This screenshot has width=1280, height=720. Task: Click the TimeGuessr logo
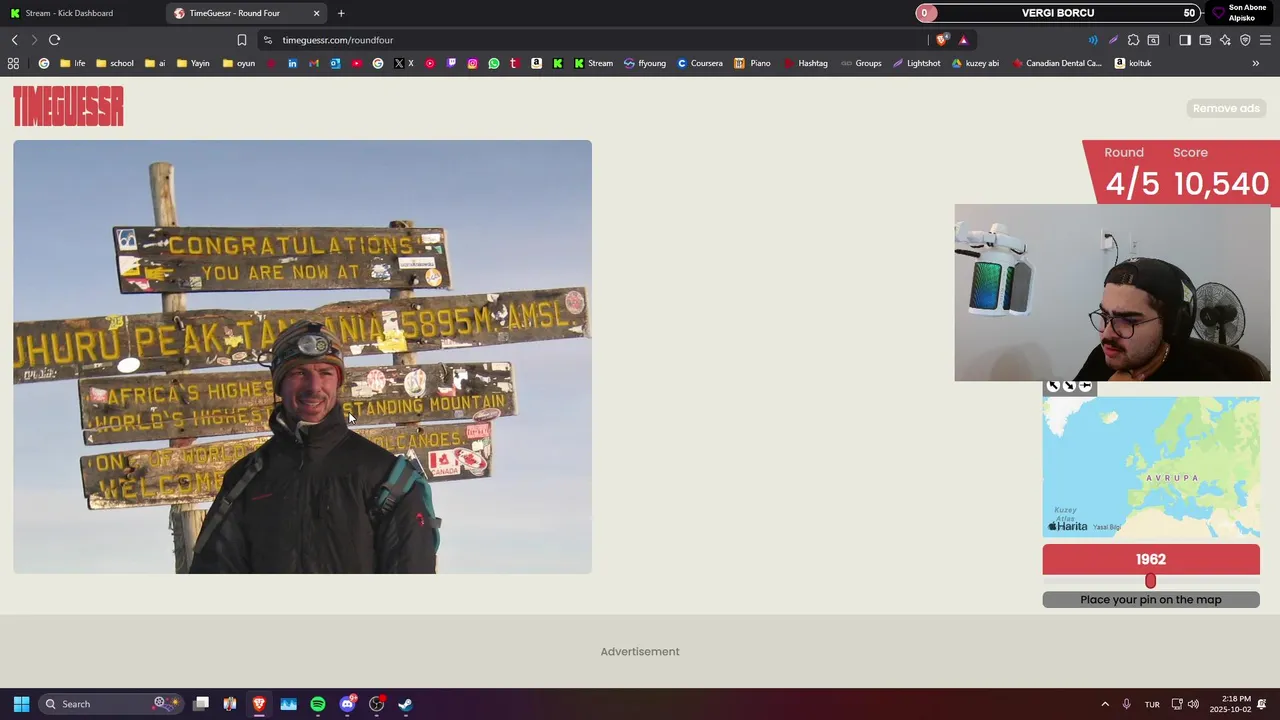click(x=68, y=106)
